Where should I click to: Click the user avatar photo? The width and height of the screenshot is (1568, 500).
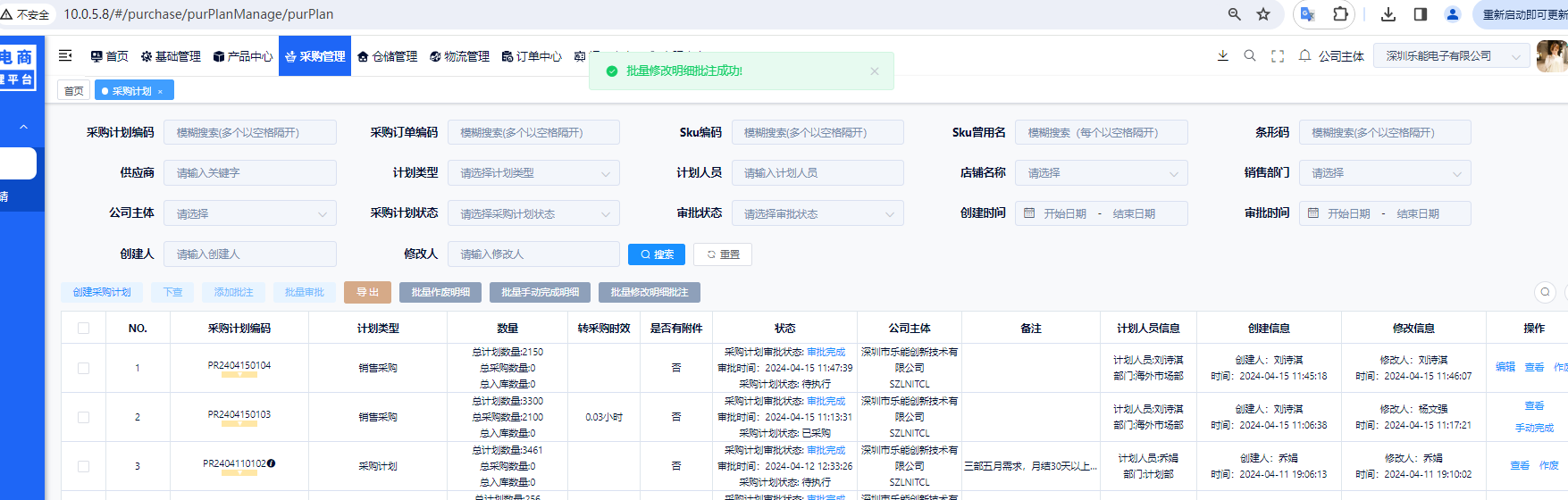pos(1552,56)
